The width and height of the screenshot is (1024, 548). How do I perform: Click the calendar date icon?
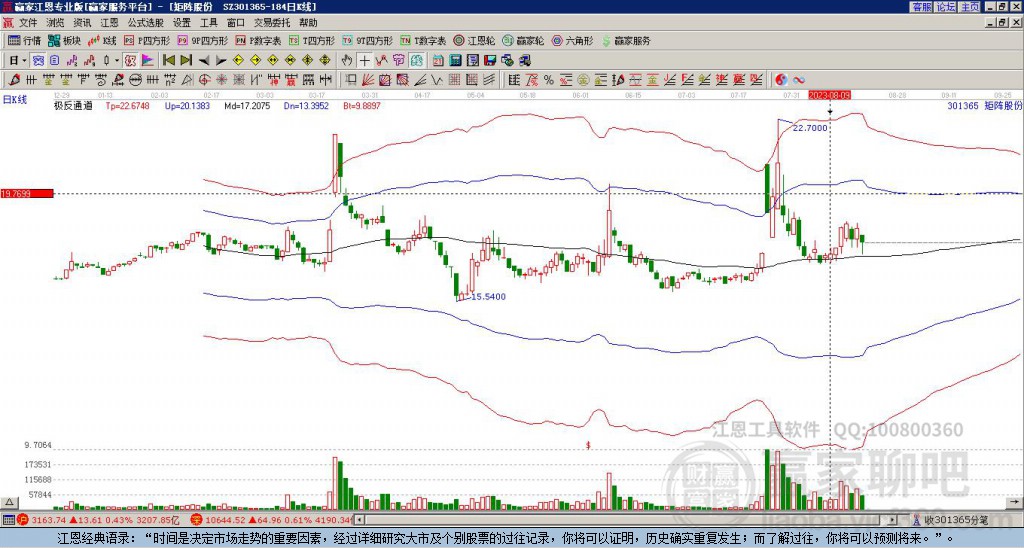pos(438,60)
